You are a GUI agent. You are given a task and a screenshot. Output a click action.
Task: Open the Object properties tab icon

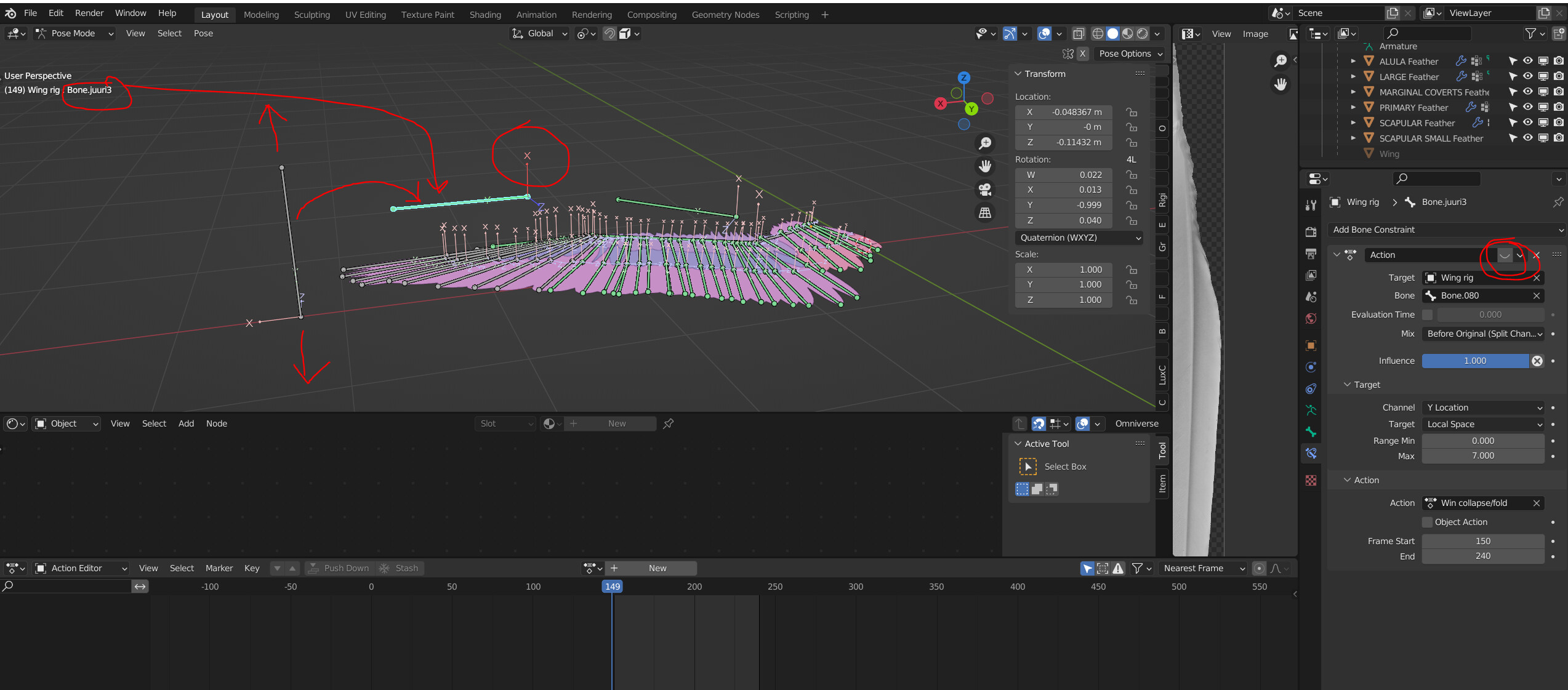pyautogui.click(x=1311, y=346)
